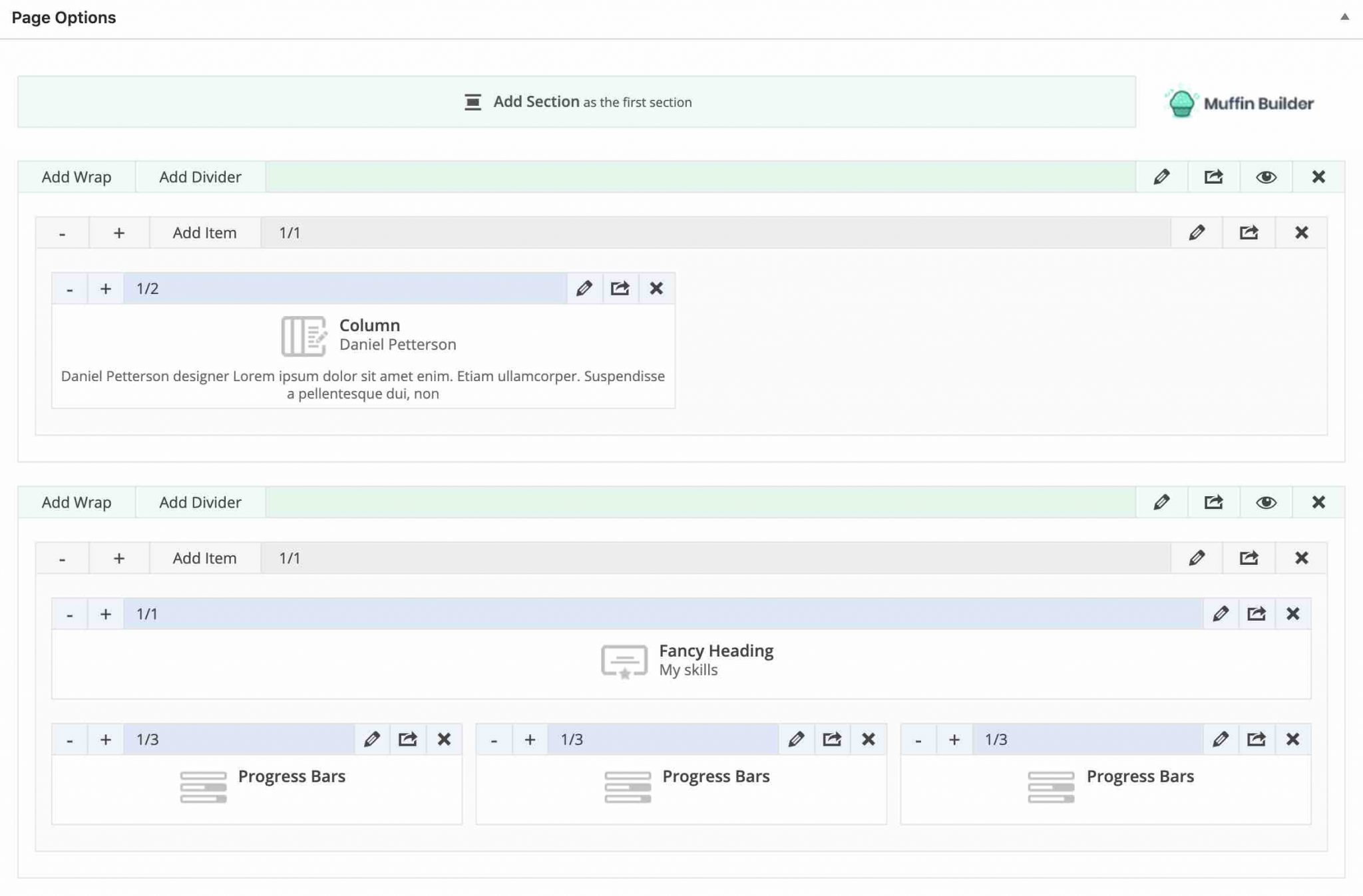Duplicate the first section using its export icon
Screen dimensions: 1363x896
1214,176
